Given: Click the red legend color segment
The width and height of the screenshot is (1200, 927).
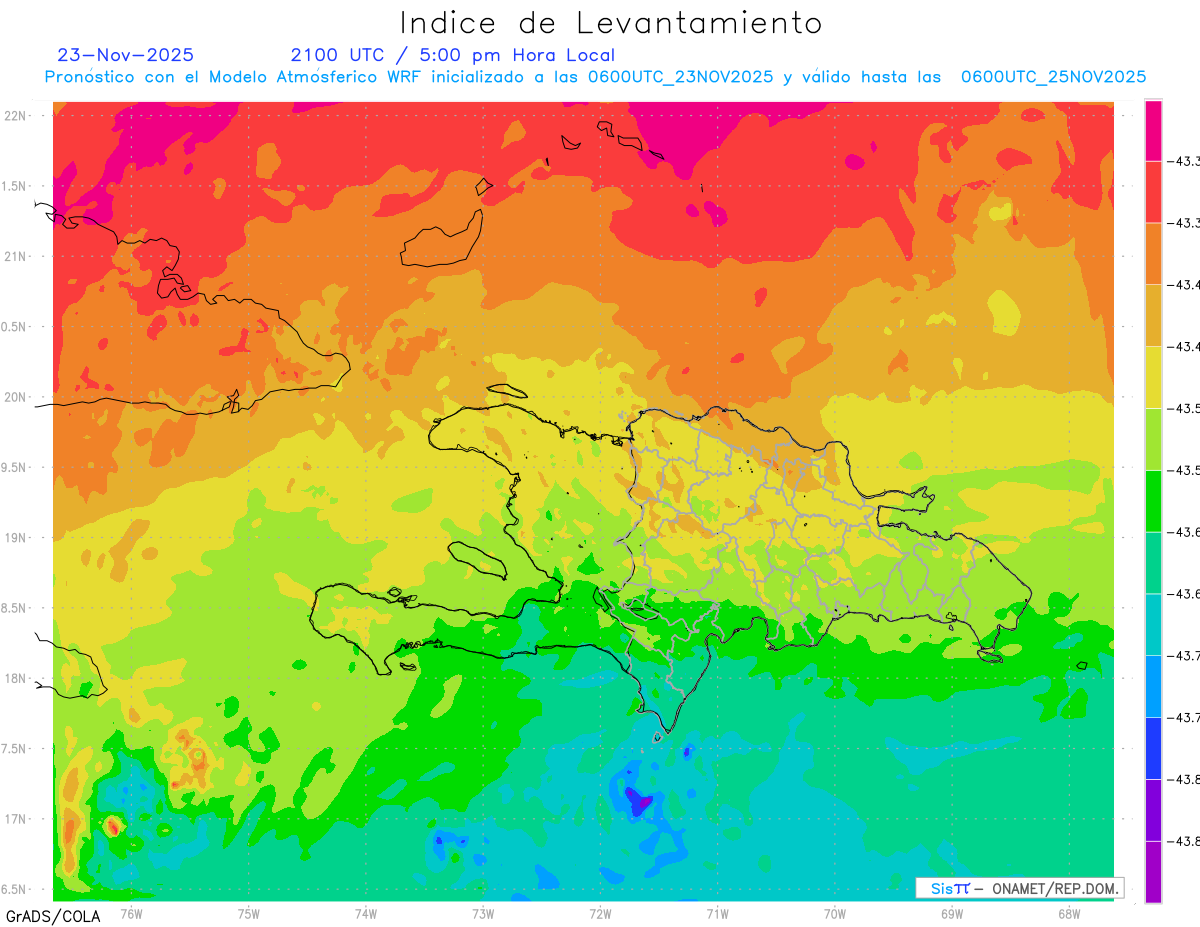Looking at the screenshot, I should (x=1153, y=192).
